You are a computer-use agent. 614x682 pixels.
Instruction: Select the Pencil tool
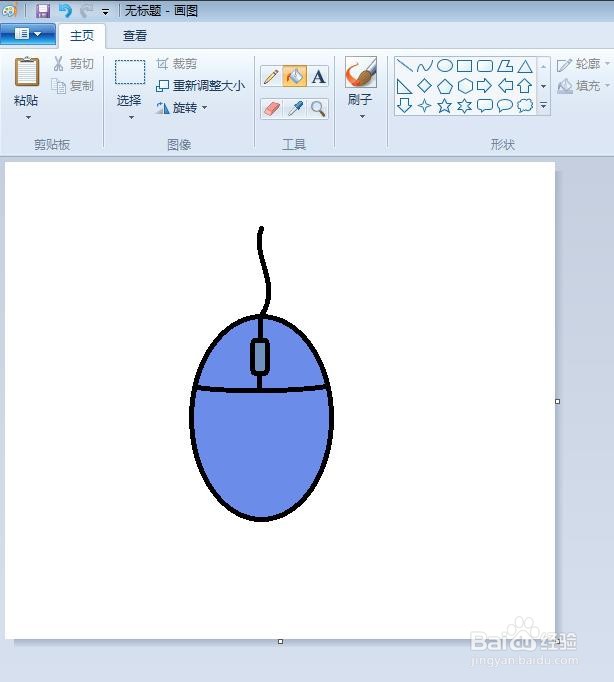point(271,77)
